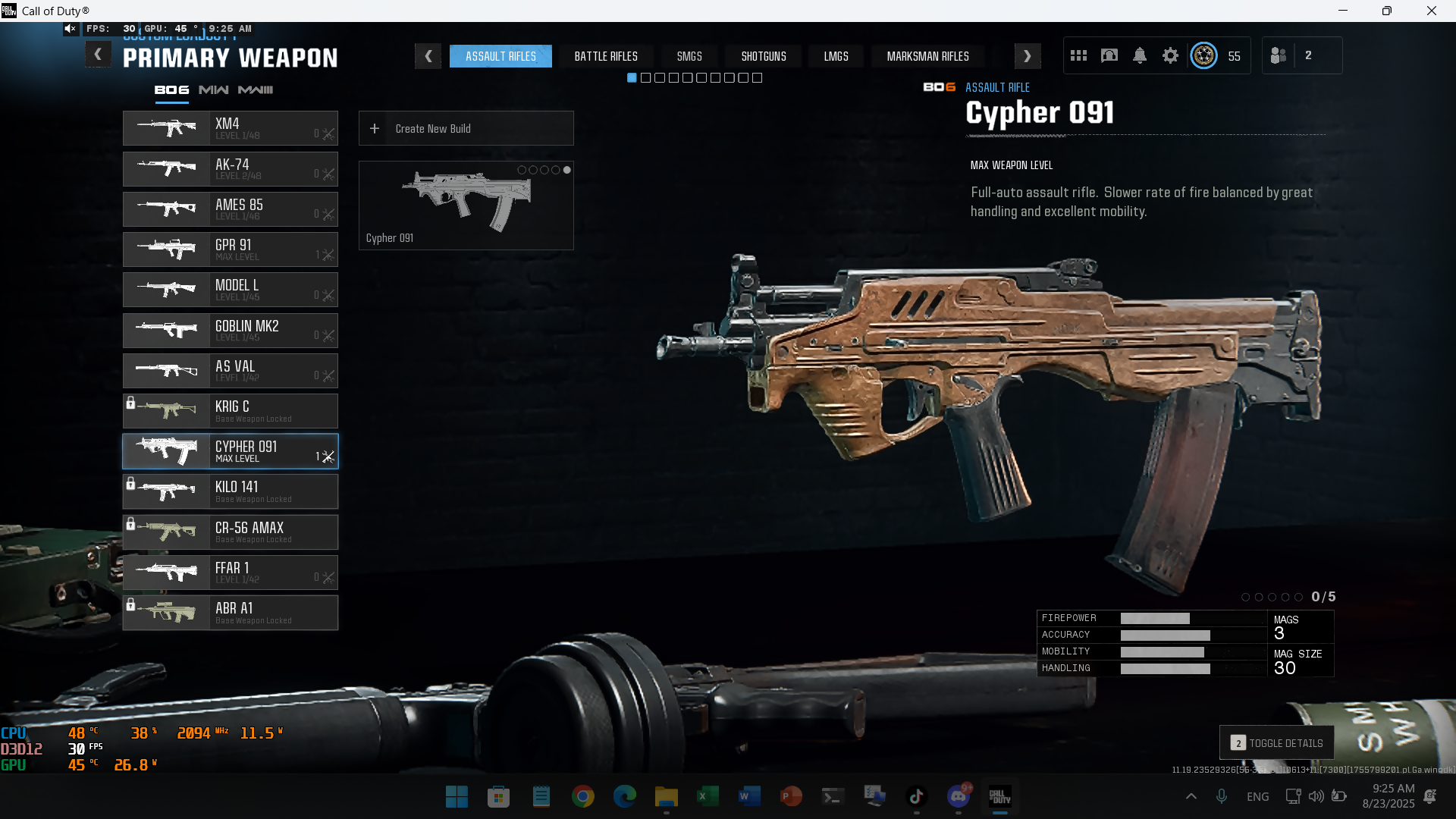The height and width of the screenshot is (819, 1456).
Task: Open the notifications bell icon
Action: tap(1139, 55)
